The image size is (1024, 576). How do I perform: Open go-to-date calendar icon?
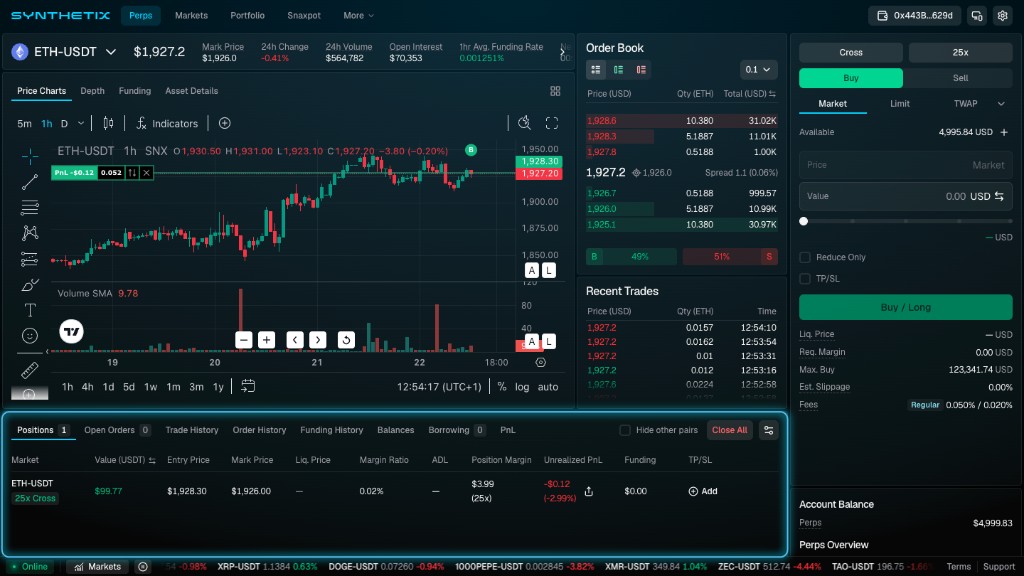coord(248,386)
